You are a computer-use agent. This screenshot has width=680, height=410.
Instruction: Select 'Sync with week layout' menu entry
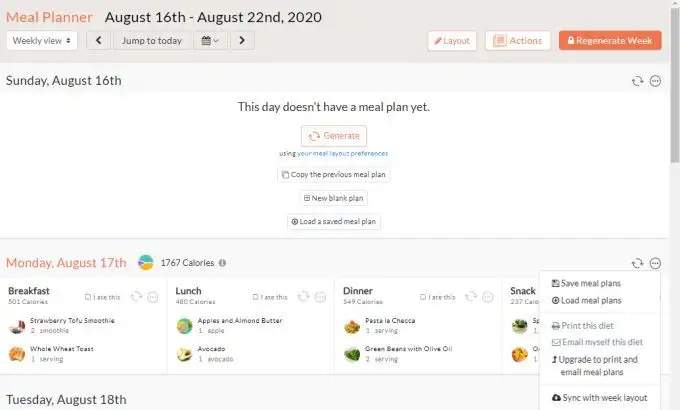[x=600, y=398]
